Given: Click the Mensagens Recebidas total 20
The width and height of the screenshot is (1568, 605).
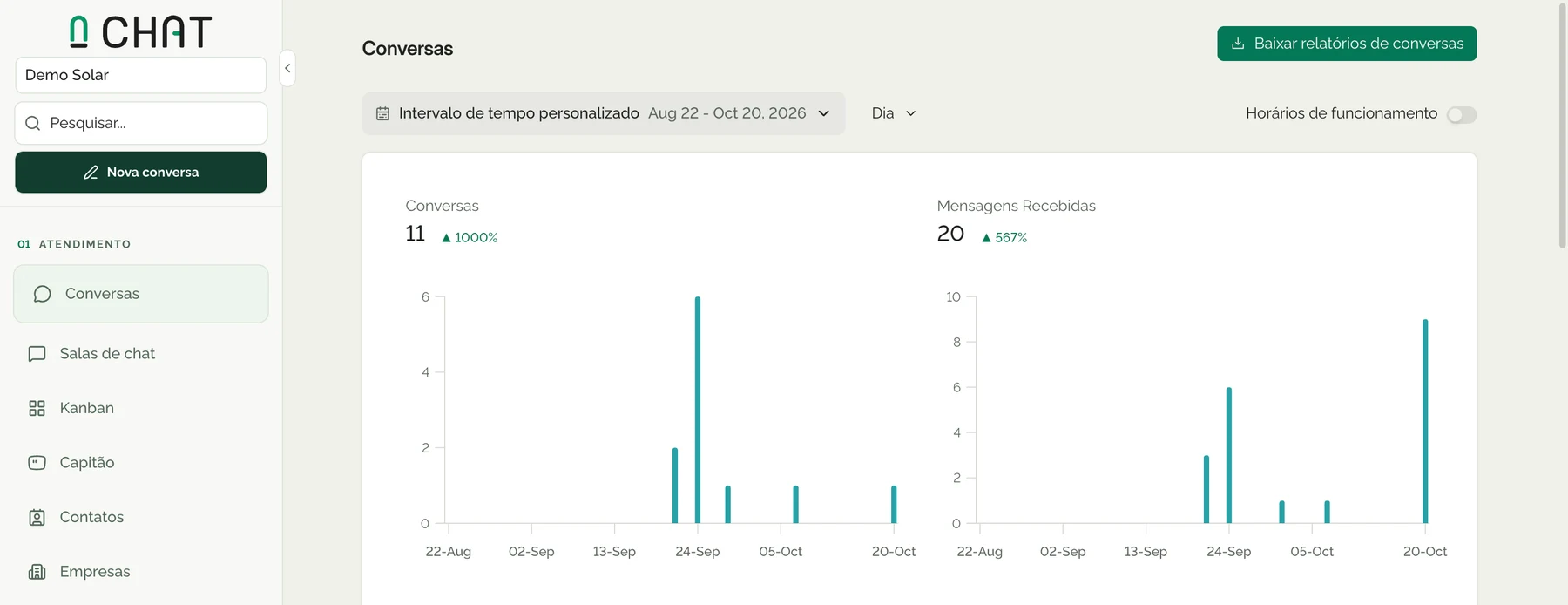Looking at the screenshot, I should tap(950, 234).
